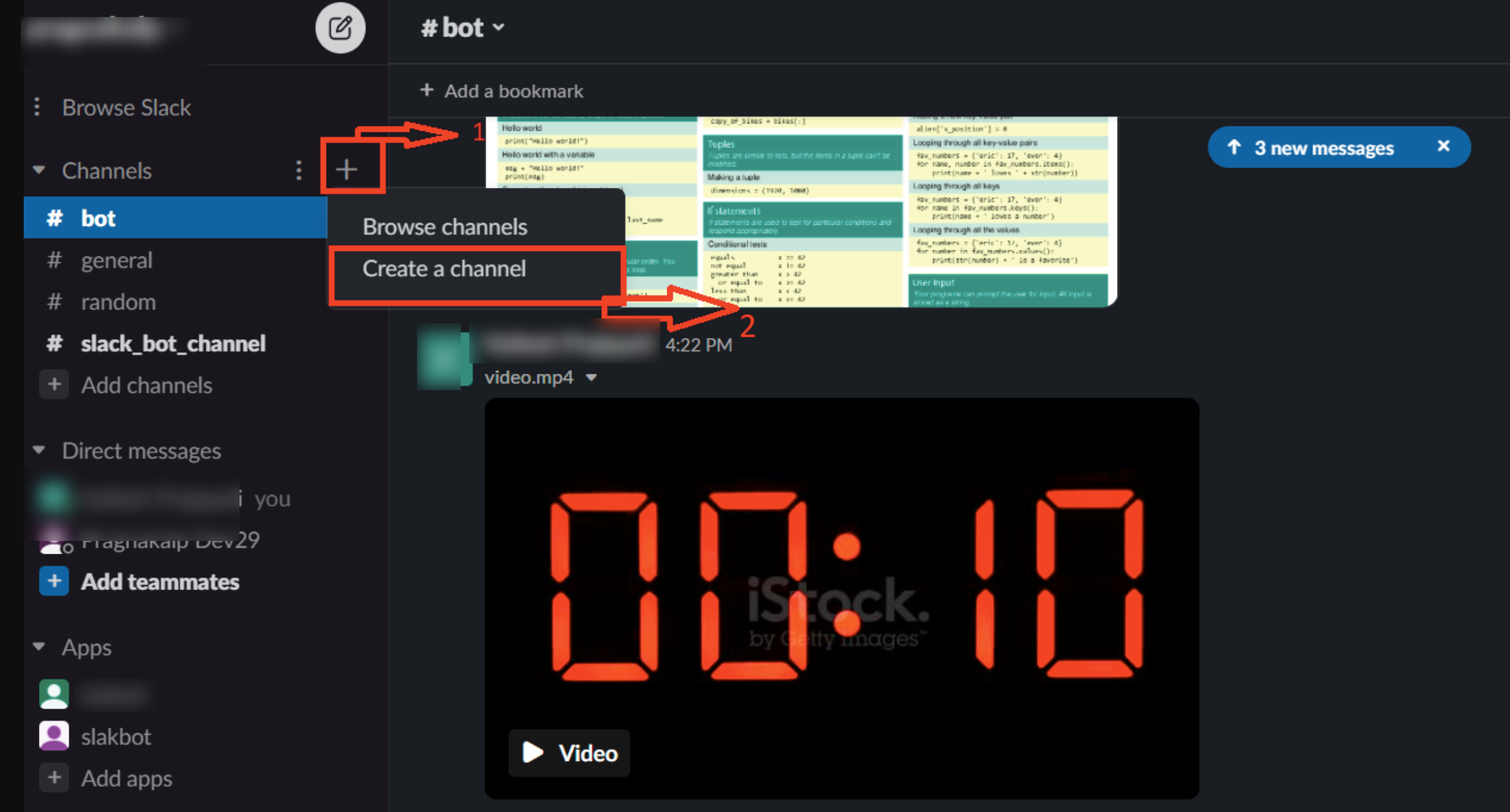Collapse the Direct messages section
This screenshot has height=812, width=1510.
(40, 450)
